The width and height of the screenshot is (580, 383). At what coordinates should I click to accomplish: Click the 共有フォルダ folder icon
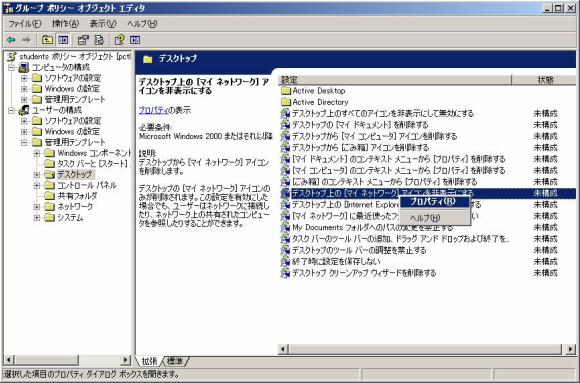pos(50,196)
